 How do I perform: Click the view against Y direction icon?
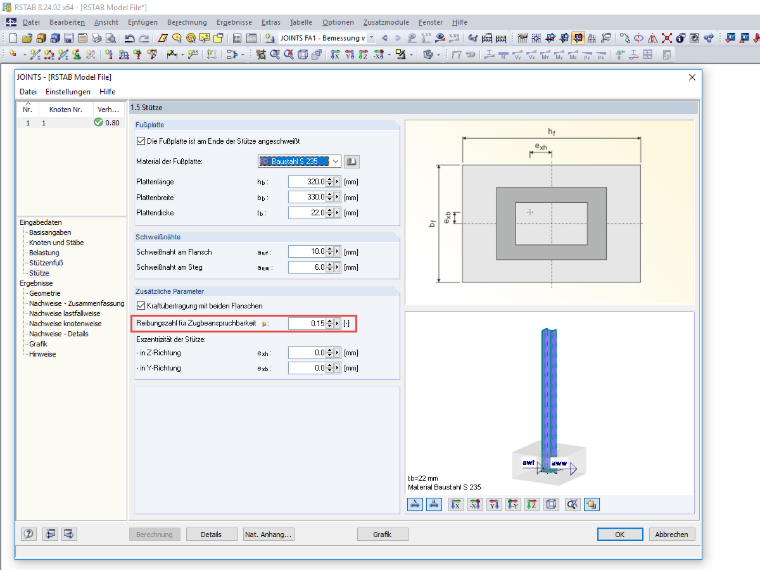click(513, 505)
